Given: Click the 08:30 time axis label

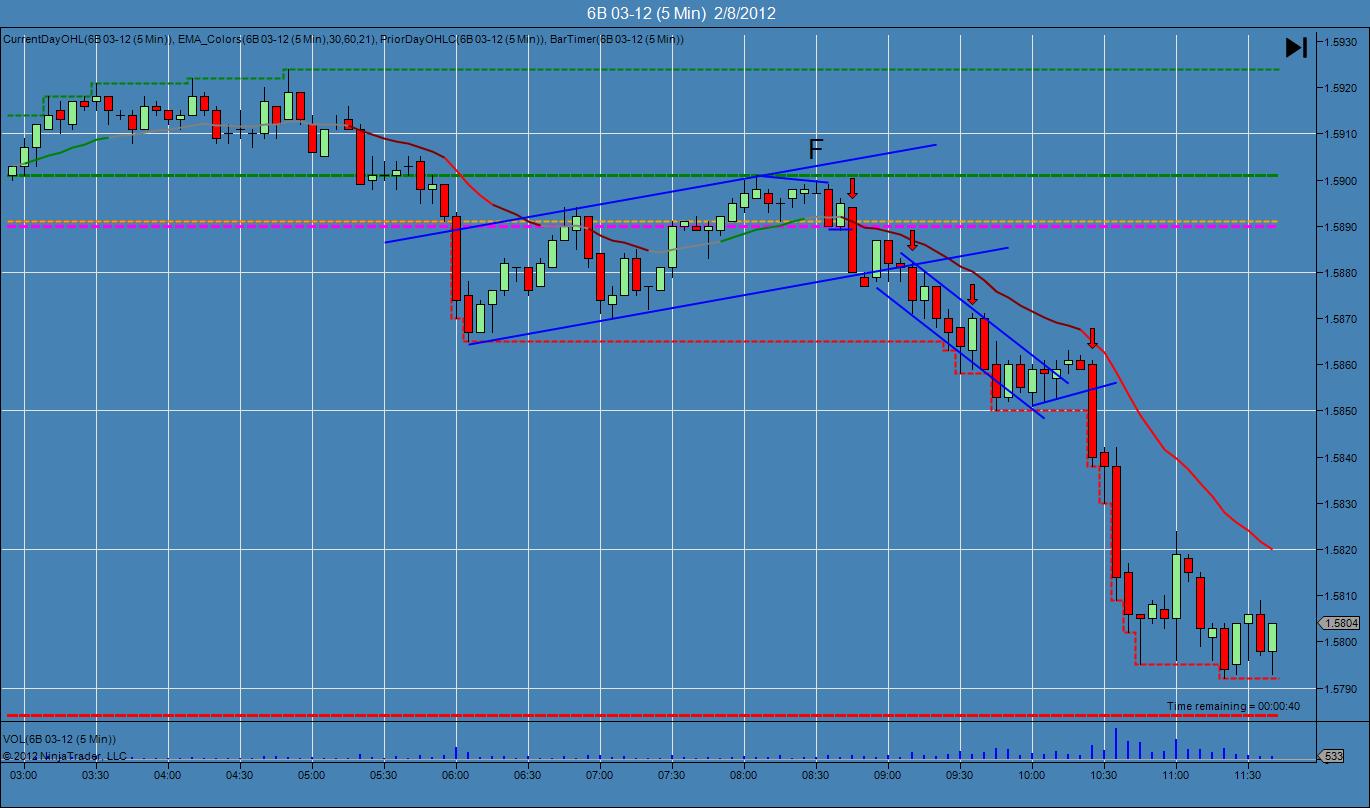Looking at the screenshot, I should (816, 775).
